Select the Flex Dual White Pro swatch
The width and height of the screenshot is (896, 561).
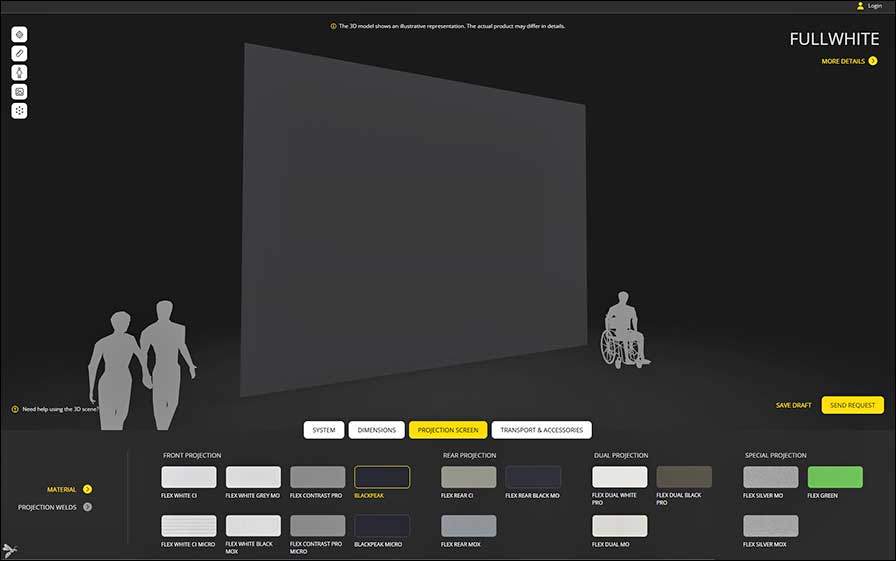[x=619, y=477]
